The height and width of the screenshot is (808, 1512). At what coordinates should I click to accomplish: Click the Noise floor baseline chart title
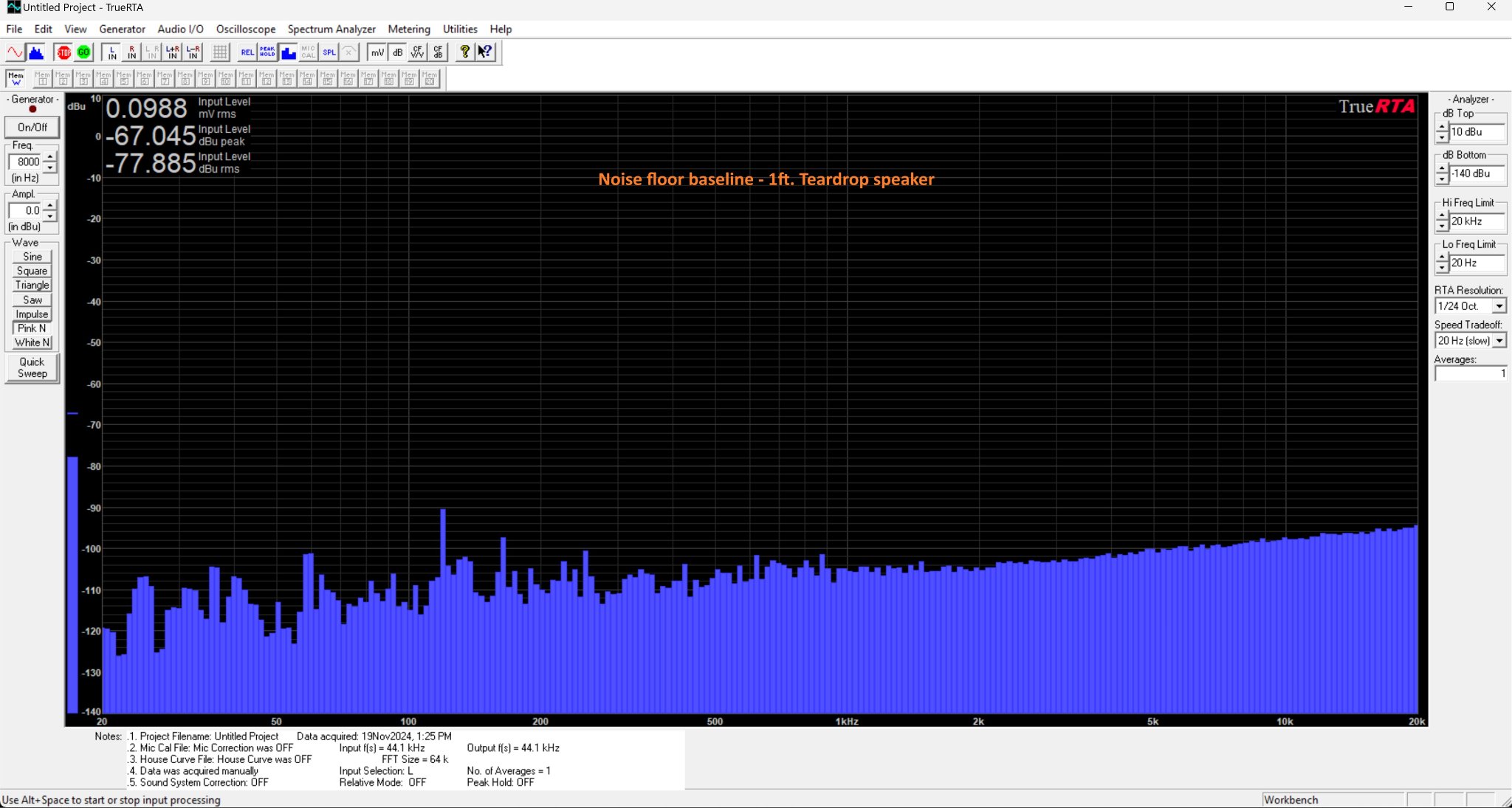[766, 179]
